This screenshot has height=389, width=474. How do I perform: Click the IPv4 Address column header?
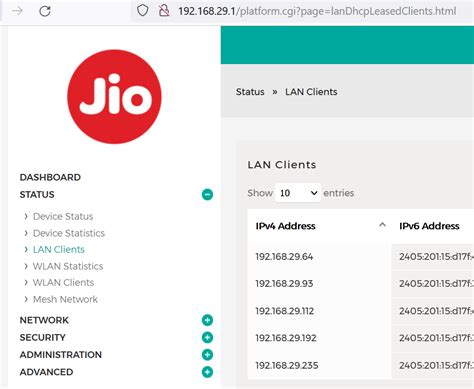click(x=285, y=226)
